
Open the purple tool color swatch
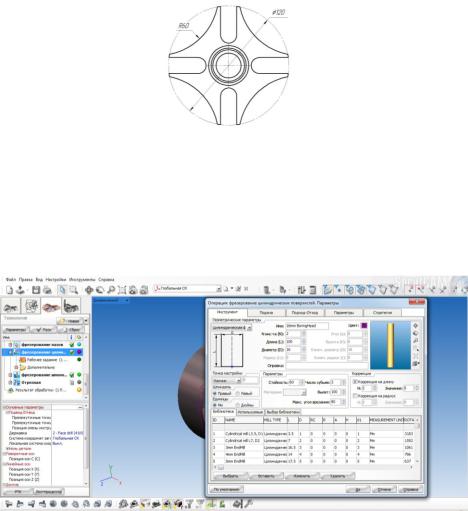pyautogui.click(x=364, y=325)
